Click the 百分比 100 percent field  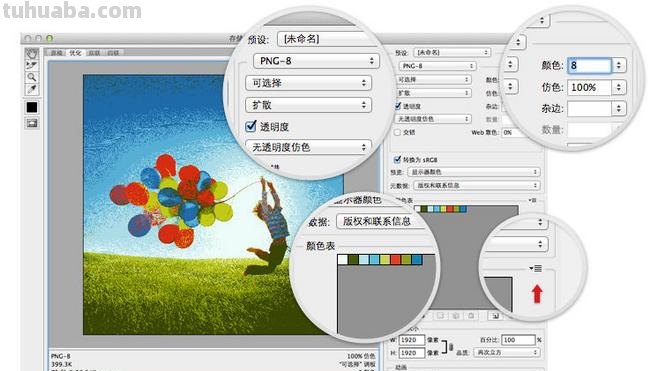coord(519,340)
